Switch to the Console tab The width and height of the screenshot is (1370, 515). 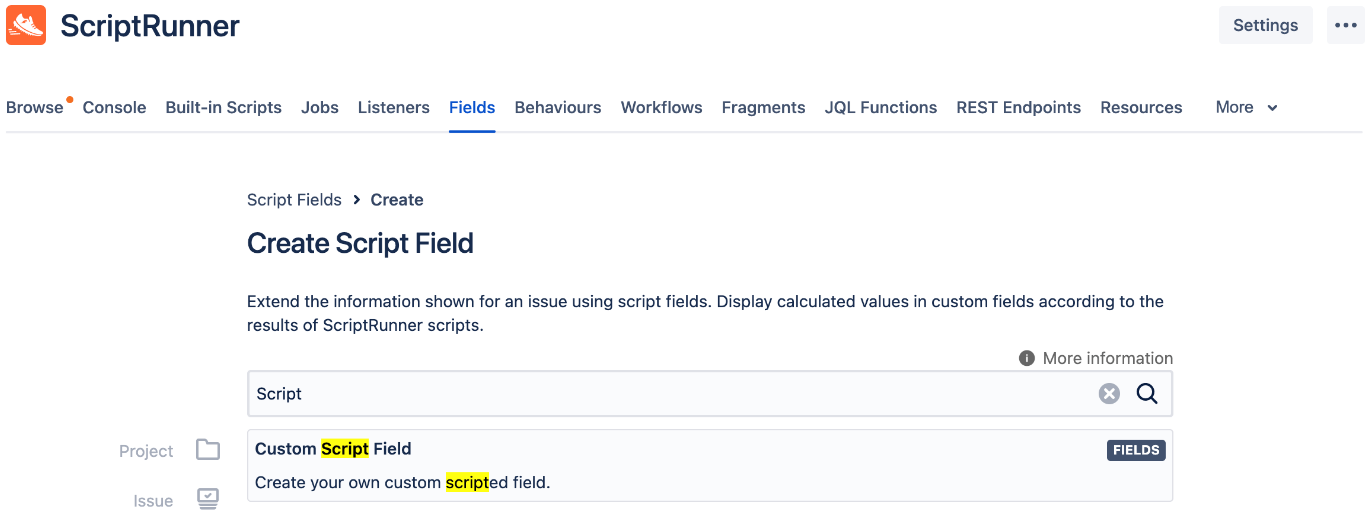tap(114, 107)
